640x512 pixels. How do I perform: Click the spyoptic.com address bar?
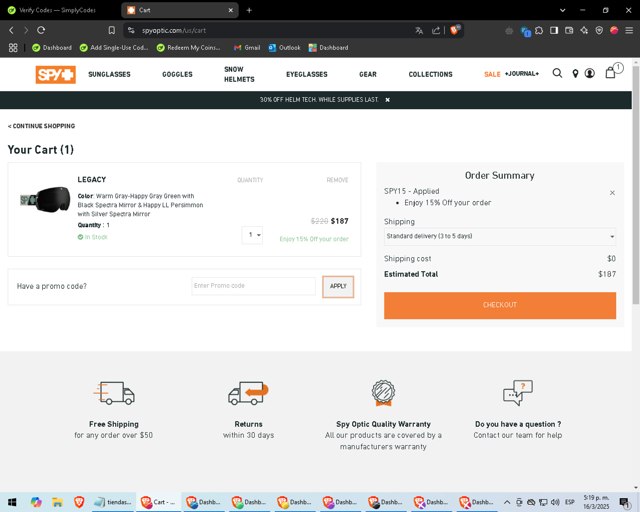269,30
